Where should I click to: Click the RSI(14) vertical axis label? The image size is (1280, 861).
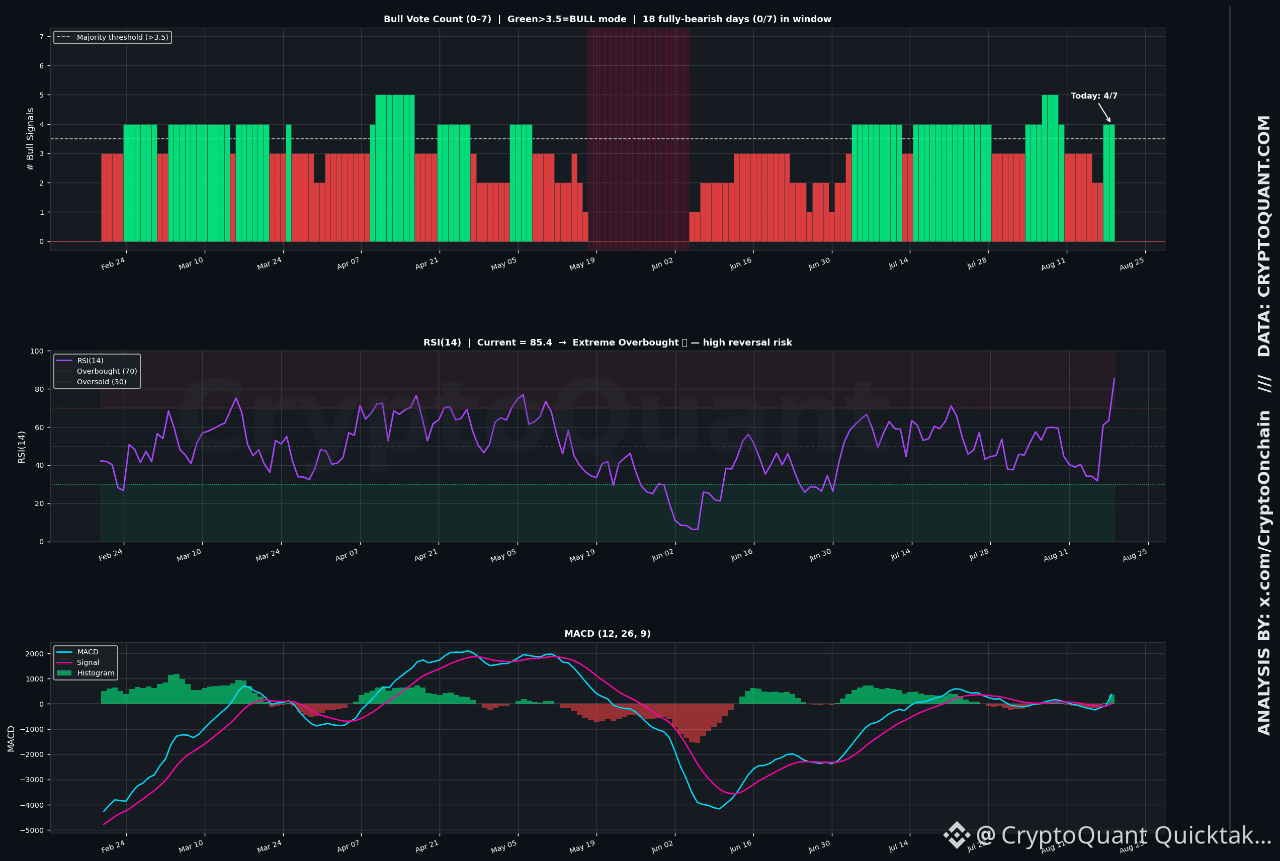[x=21, y=446]
